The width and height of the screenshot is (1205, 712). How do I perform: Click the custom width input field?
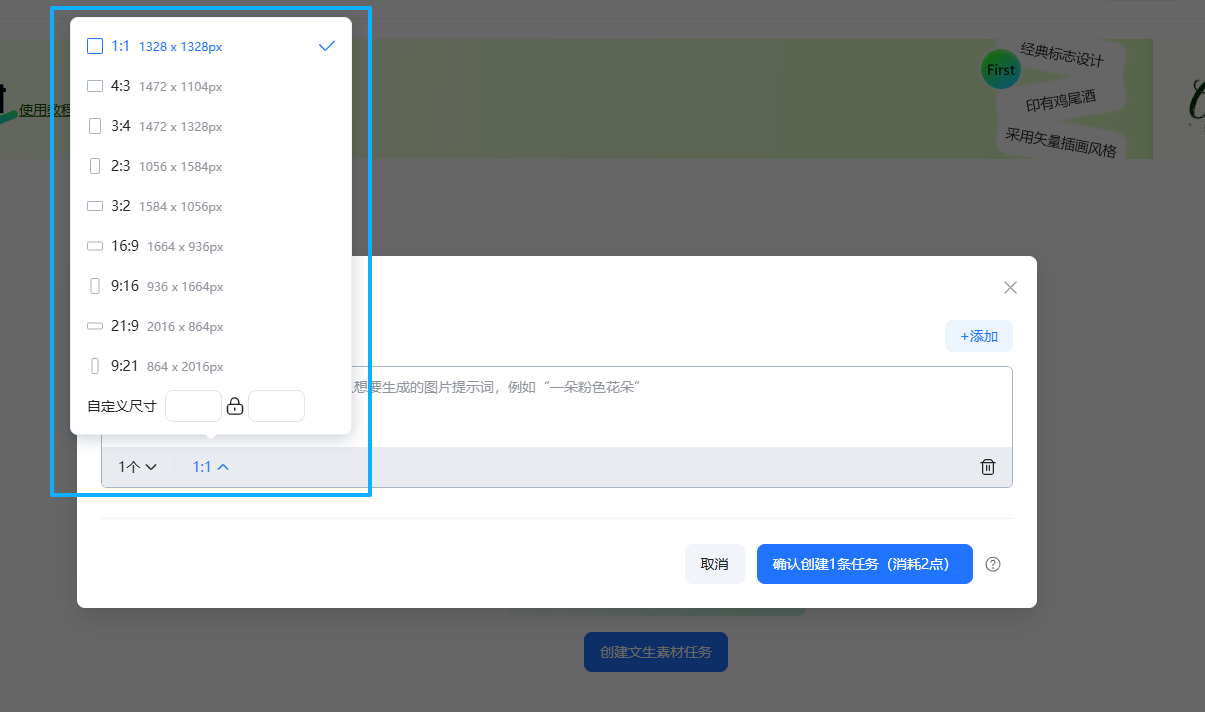(193, 405)
